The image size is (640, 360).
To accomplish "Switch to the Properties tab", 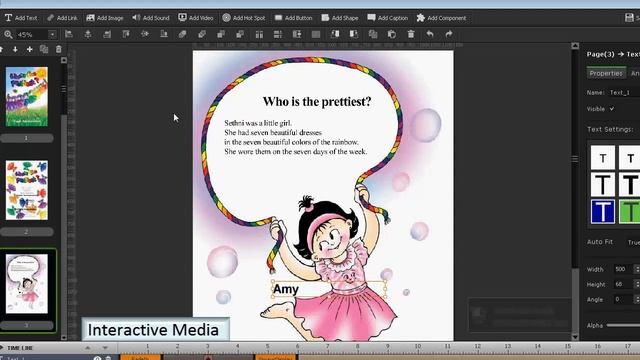I will point(606,73).
